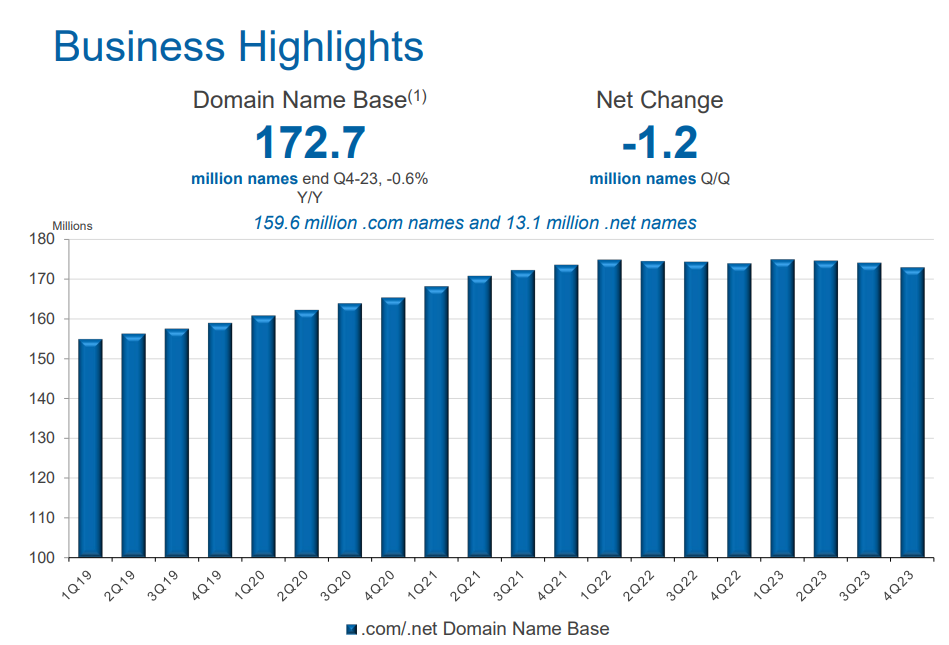Select the 3Q21 bar
This screenshot has width=949, height=645.
coord(523,414)
